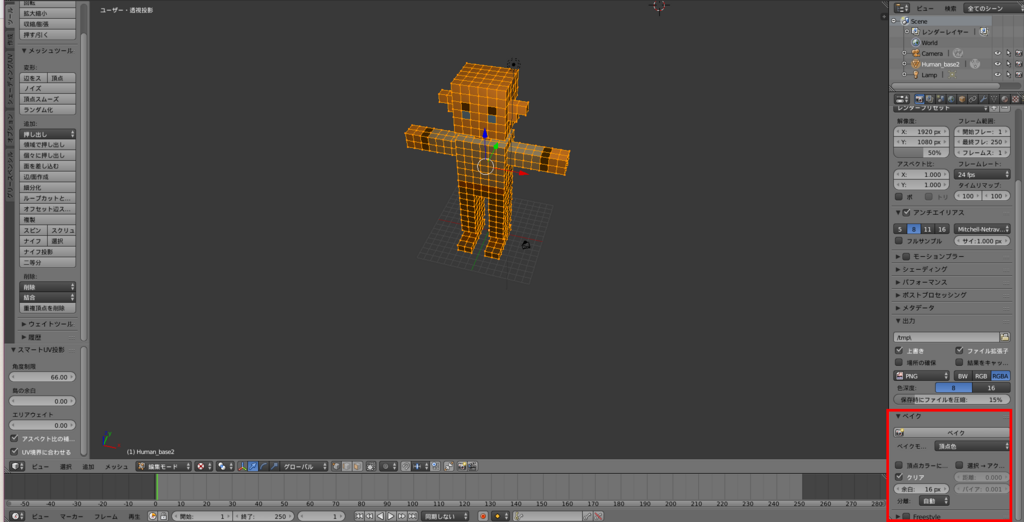Click the 頂点スムーズ button
Viewport: 1024px width, 522px height.
[x=48, y=99]
